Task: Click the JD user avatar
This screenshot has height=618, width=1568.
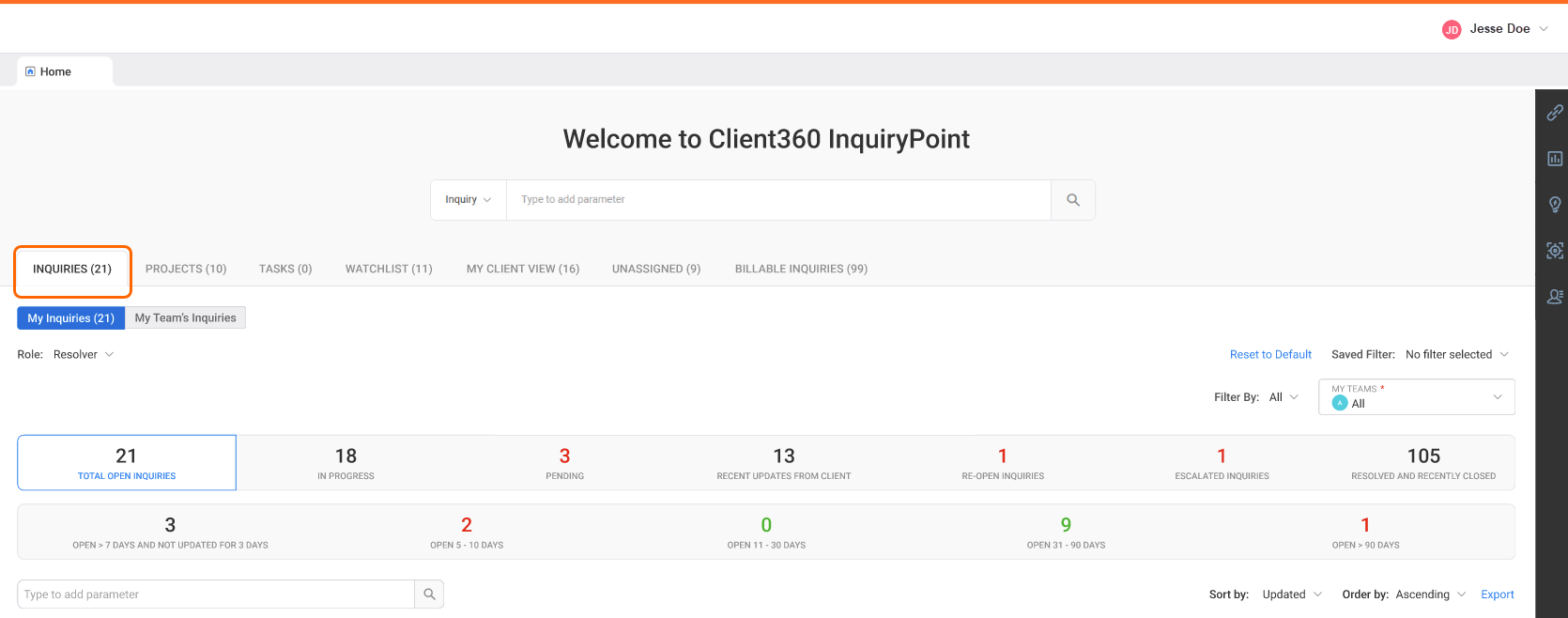Action: point(1452,29)
